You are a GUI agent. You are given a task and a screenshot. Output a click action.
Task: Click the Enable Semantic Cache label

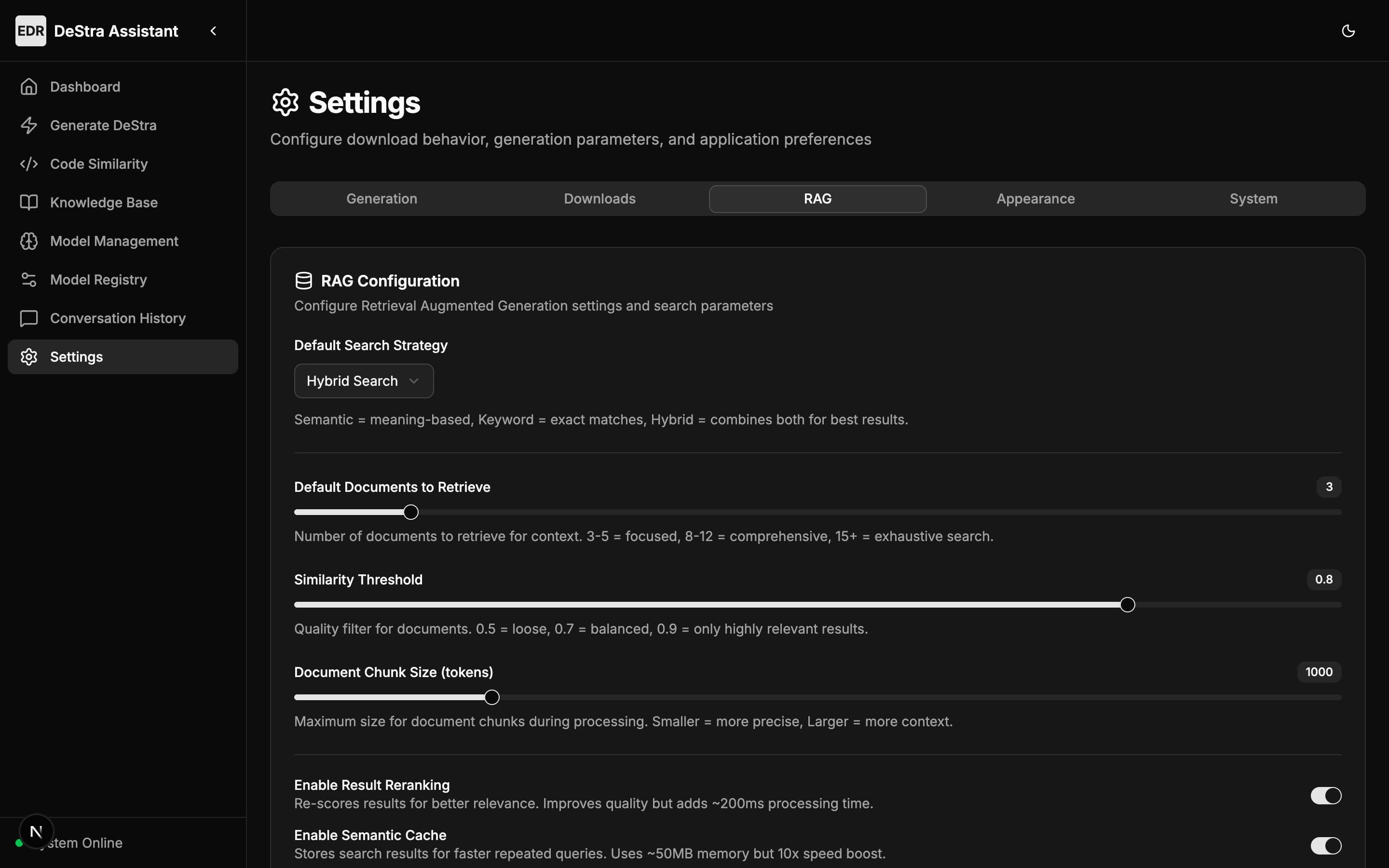370,835
